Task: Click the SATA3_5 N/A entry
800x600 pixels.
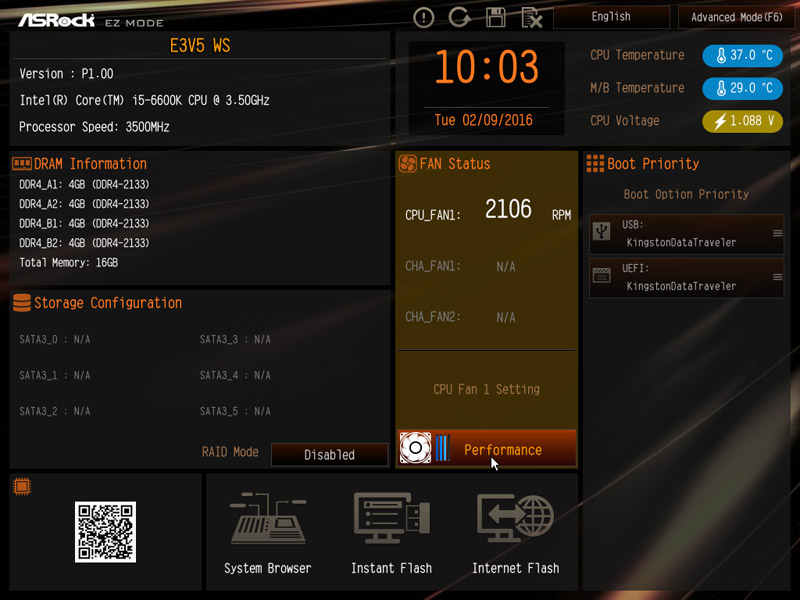Action: 235,411
